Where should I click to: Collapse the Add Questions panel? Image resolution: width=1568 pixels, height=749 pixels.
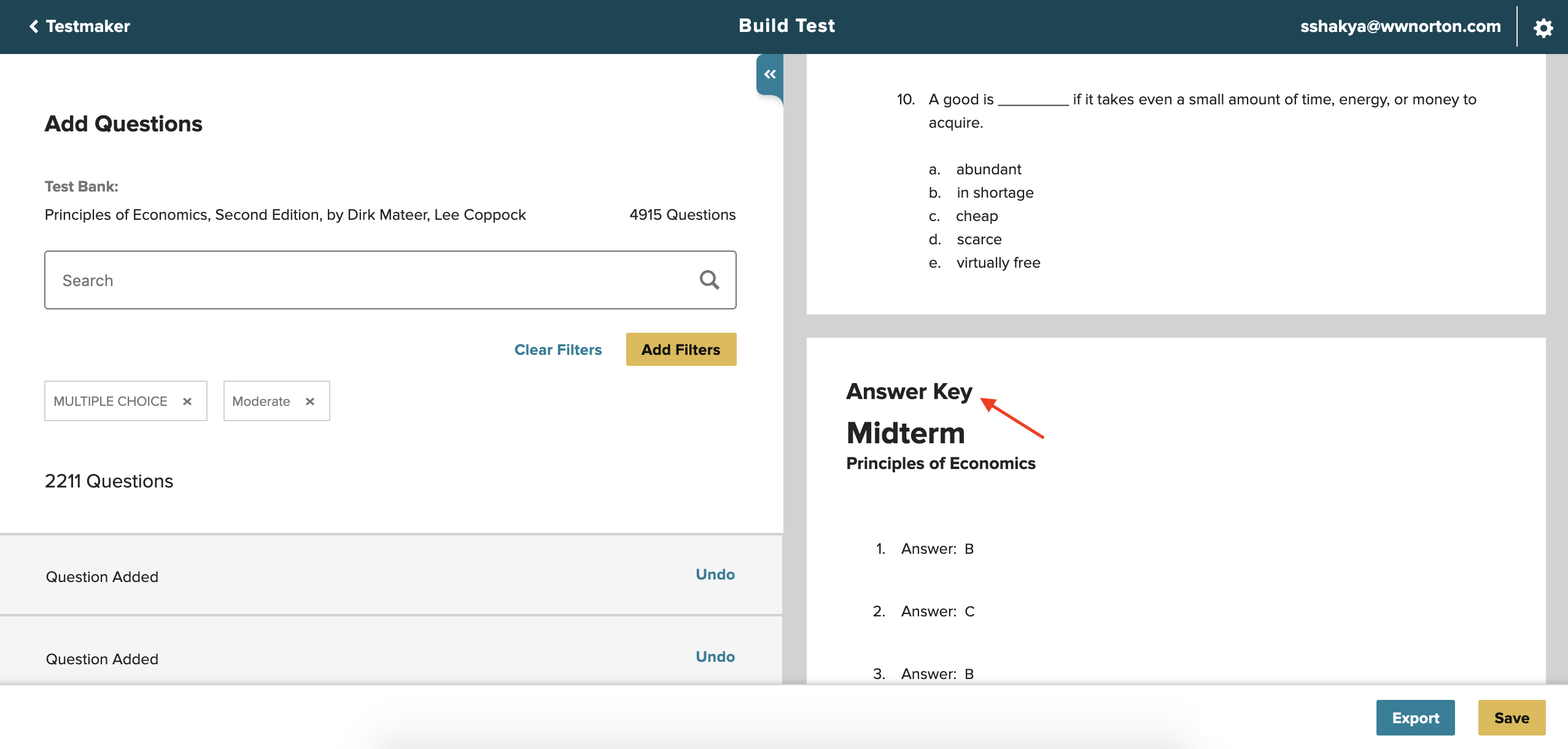(769, 74)
